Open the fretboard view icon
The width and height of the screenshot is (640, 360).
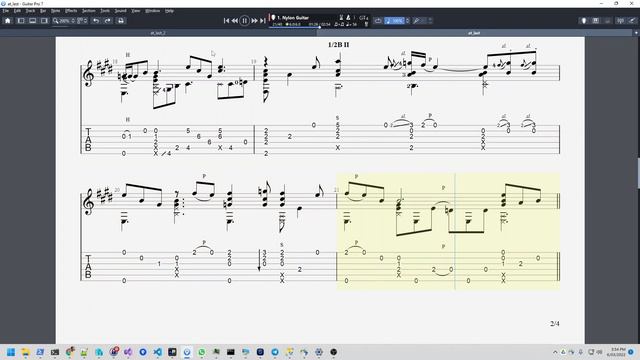[x=596, y=21]
